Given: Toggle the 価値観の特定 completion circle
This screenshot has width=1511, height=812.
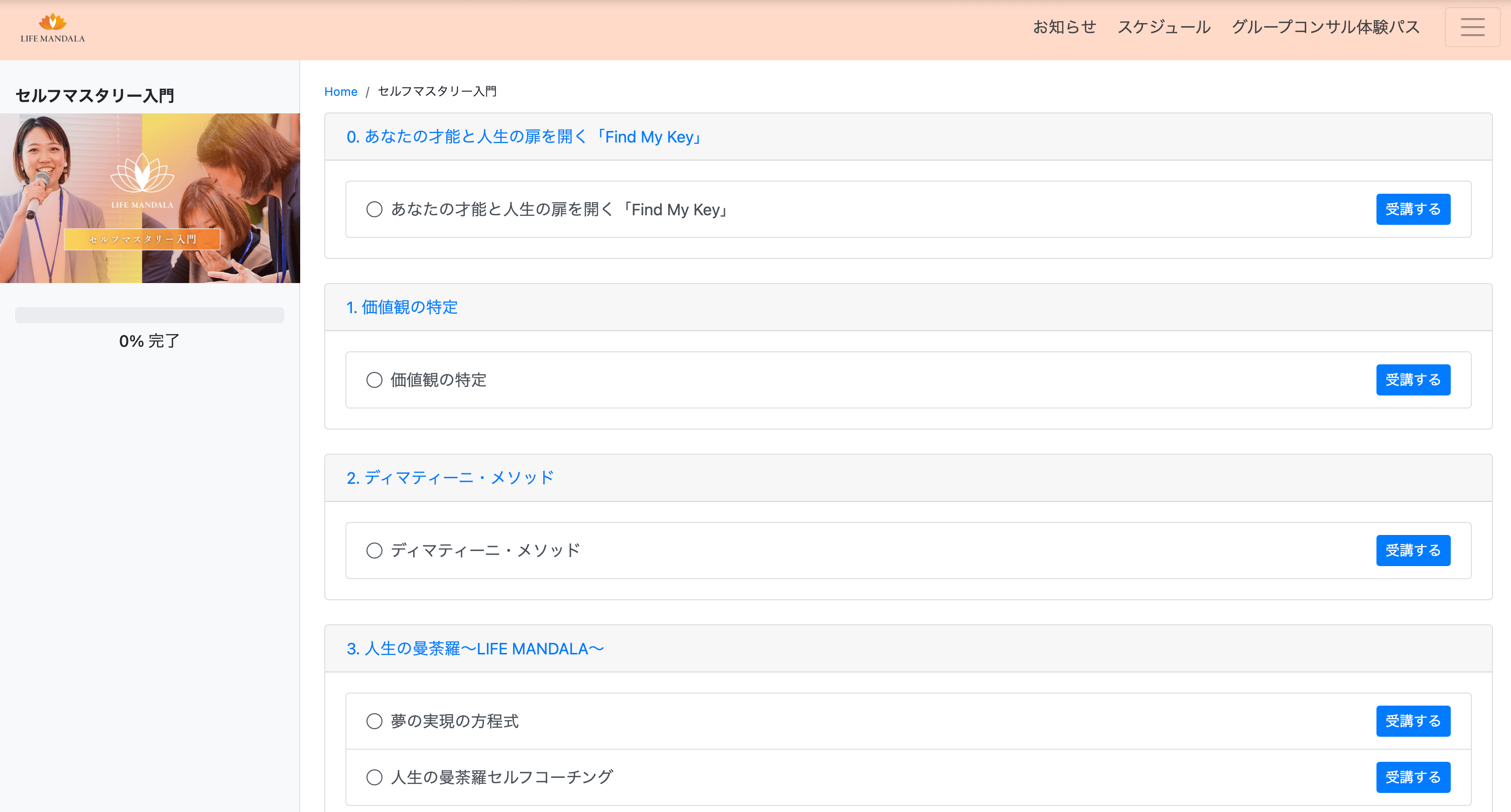Looking at the screenshot, I should (374, 380).
